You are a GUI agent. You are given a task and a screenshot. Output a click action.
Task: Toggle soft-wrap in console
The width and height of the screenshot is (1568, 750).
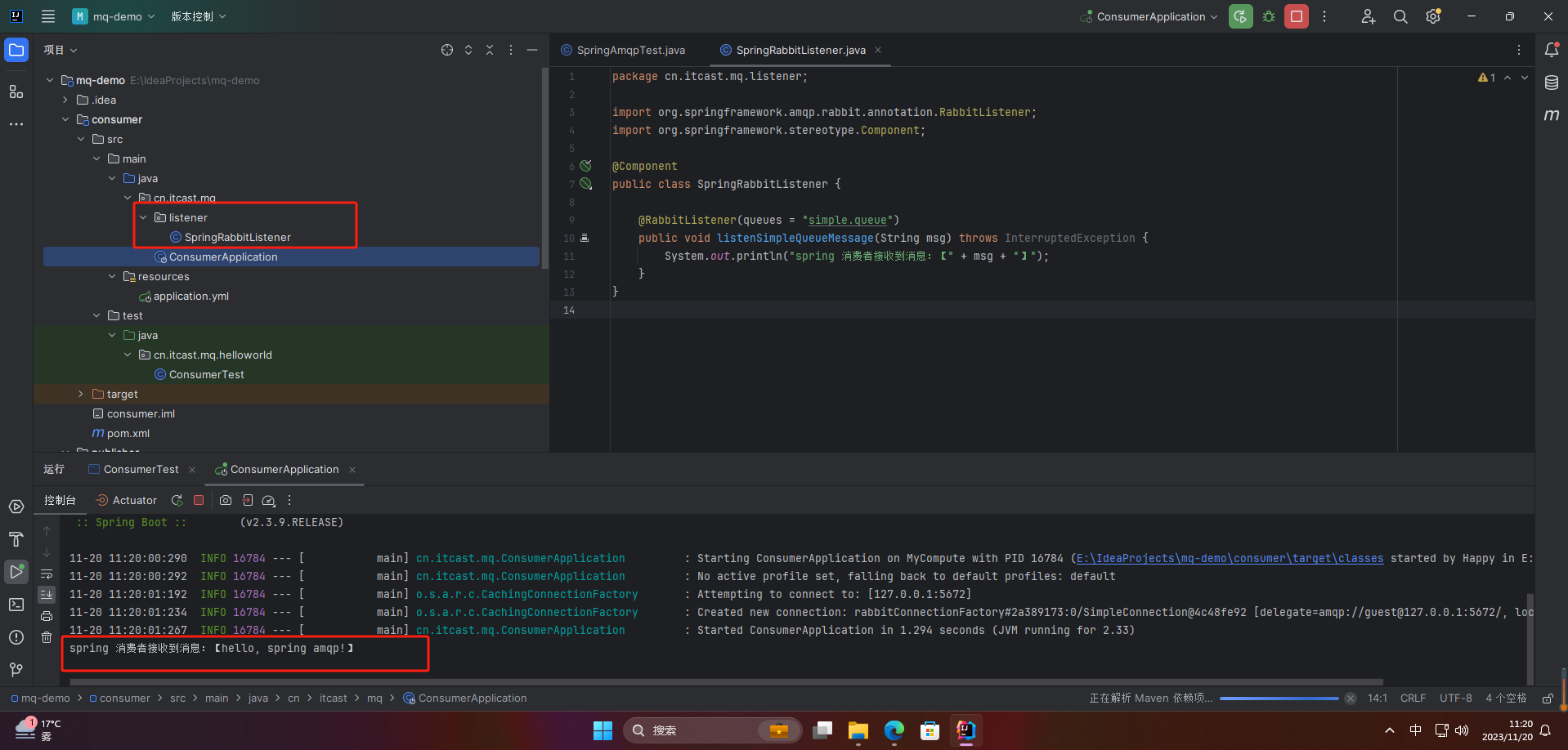point(47,574)
